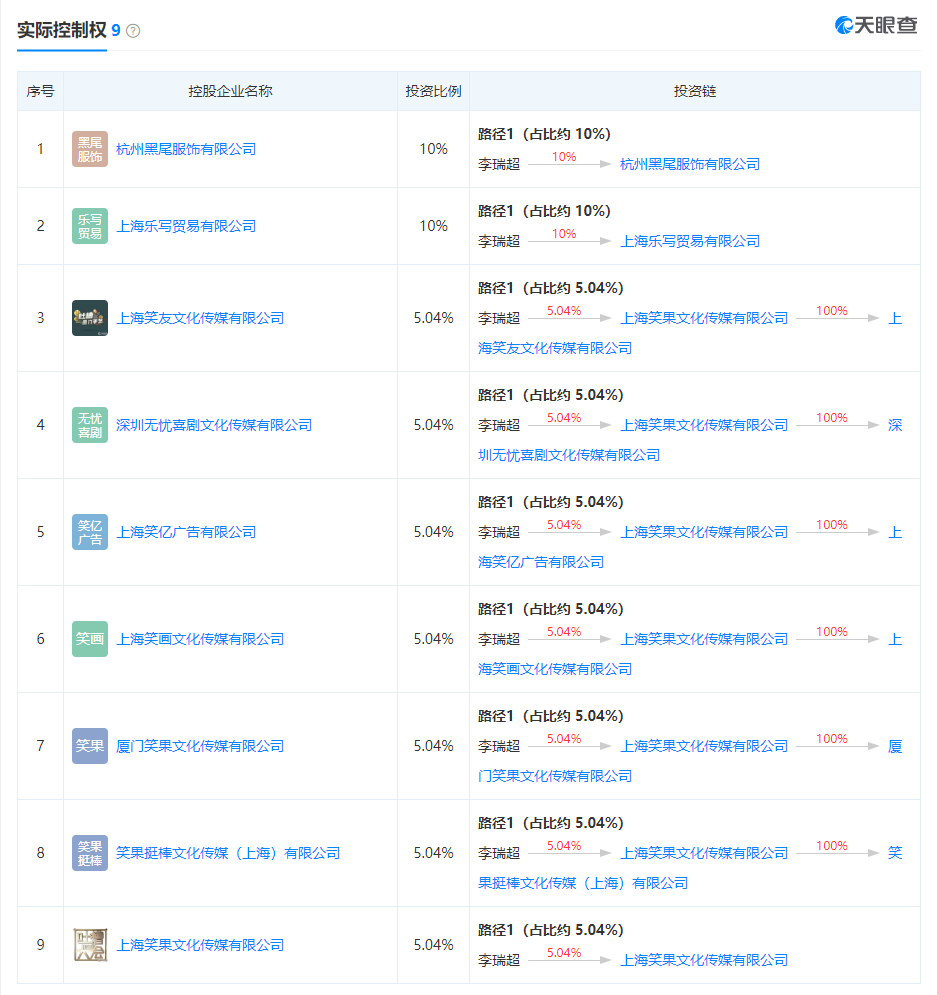The height and width of the screenshot is (995, 937).
Task: Click the 投资比例 column header
Action: point(433,91)
